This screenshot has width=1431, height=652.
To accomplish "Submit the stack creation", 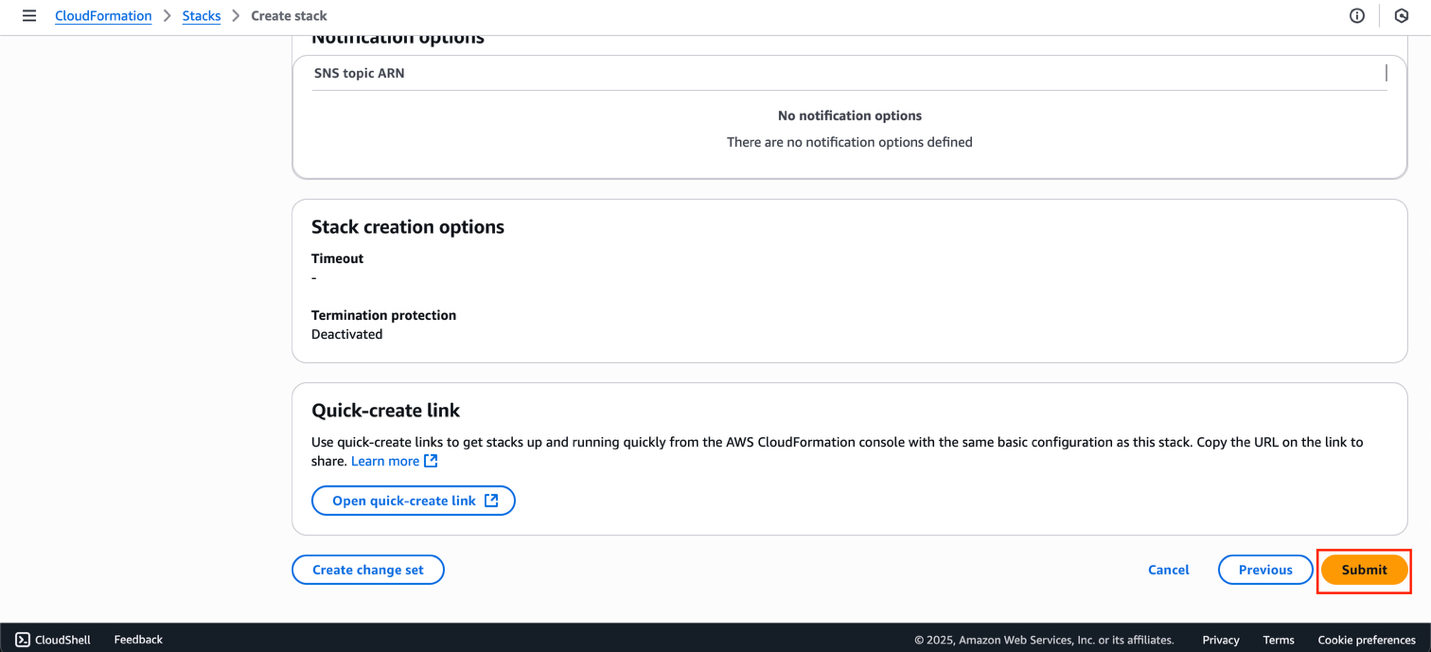I will 1364,570.
